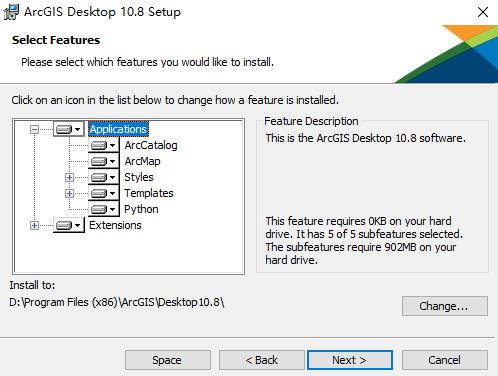This screenshot has width=498, height=376.
Task: Click the Space button
Action: coord(168,360)
